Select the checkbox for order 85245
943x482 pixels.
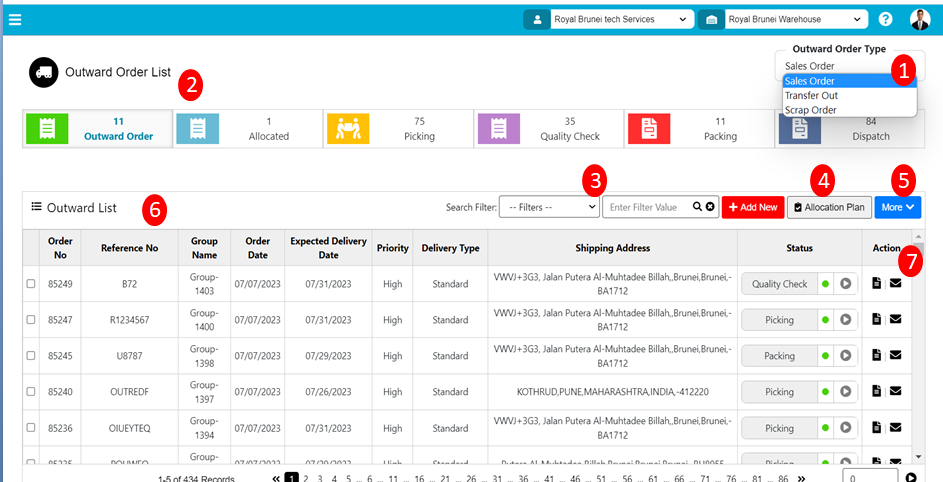click(31, 355)
